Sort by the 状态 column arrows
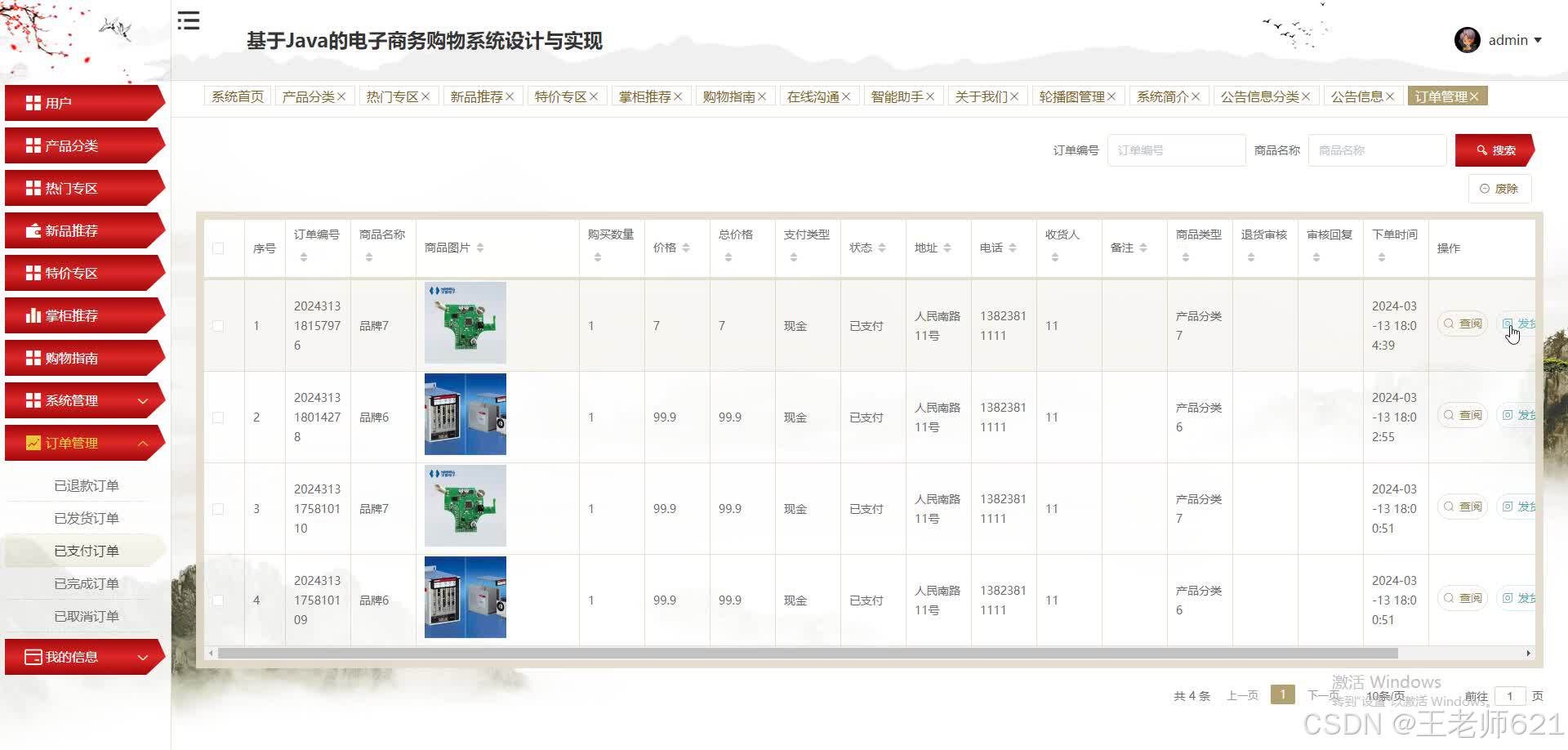This screenshot has width=1568, height=750. point(882,248)
